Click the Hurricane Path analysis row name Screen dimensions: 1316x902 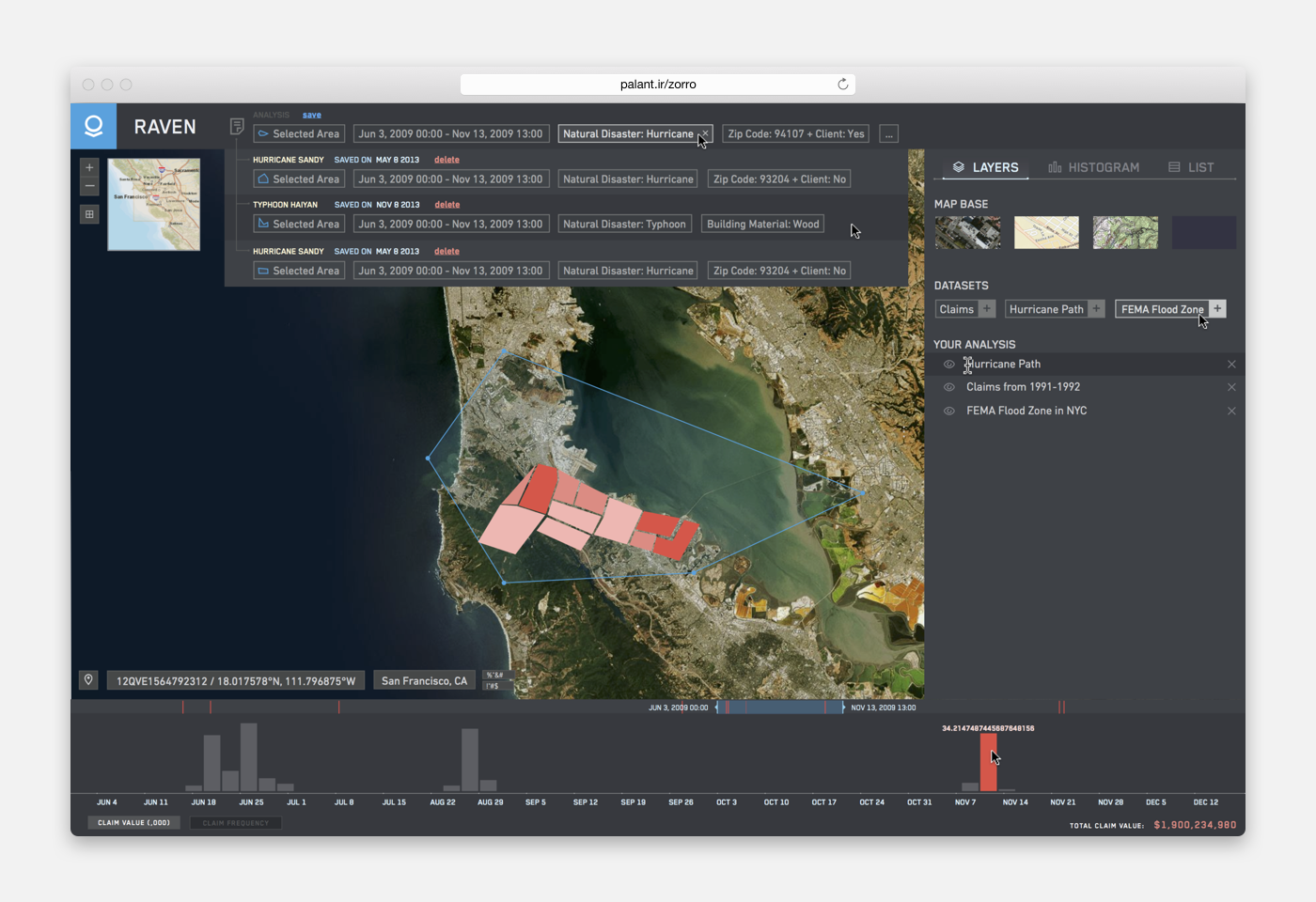coord(1003,365)
